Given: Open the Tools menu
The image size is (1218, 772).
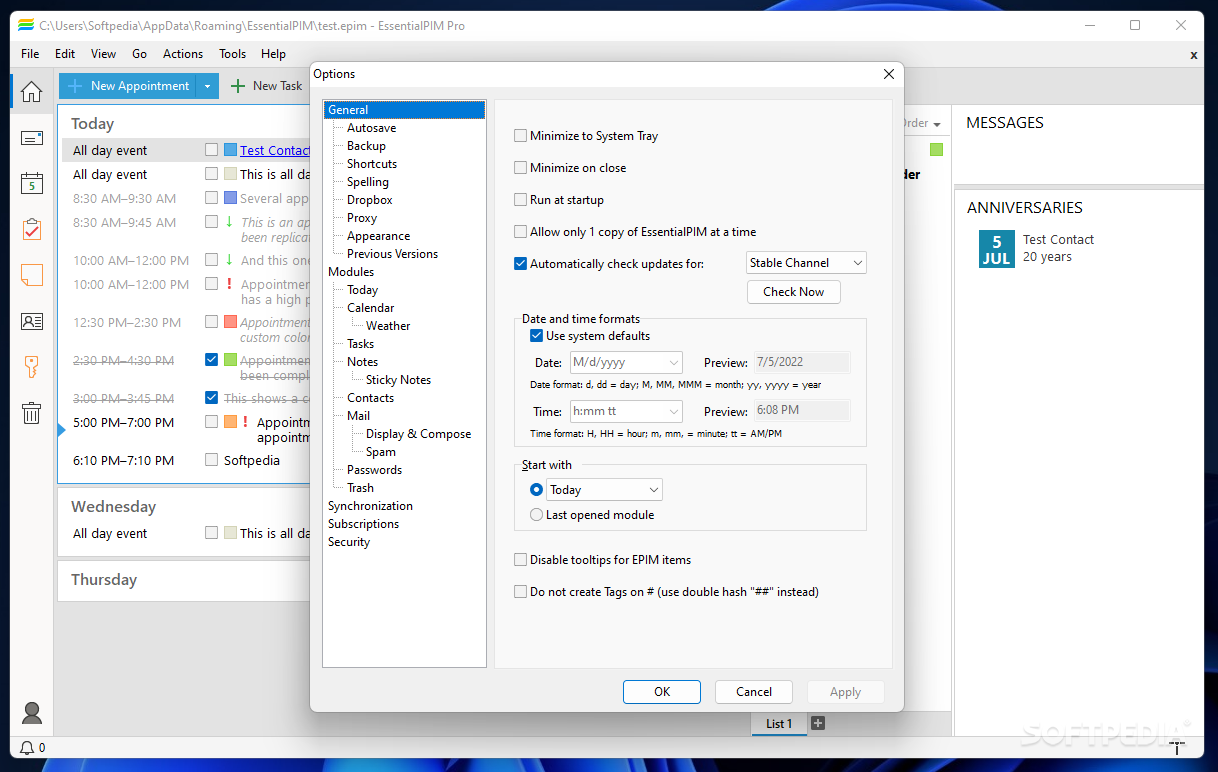Looking at the screenshot, I should click(x=232, y=54).
